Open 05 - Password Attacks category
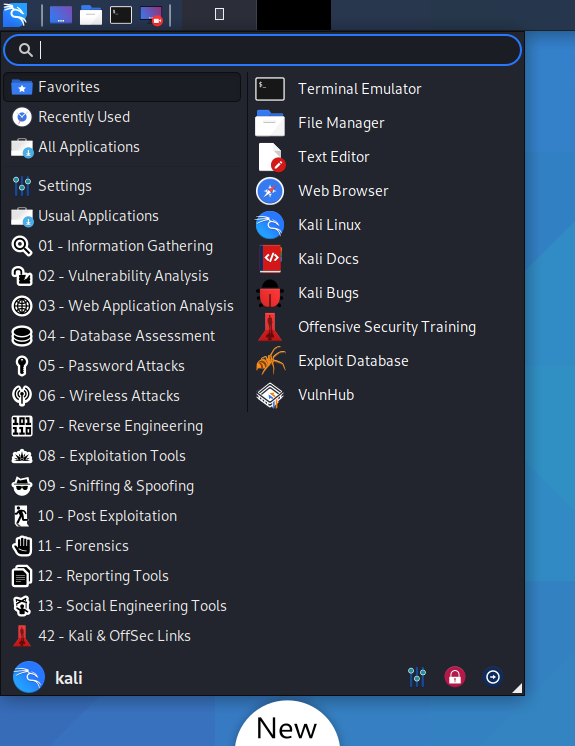This screenshot has width=575, height=746. coord(122,366)
